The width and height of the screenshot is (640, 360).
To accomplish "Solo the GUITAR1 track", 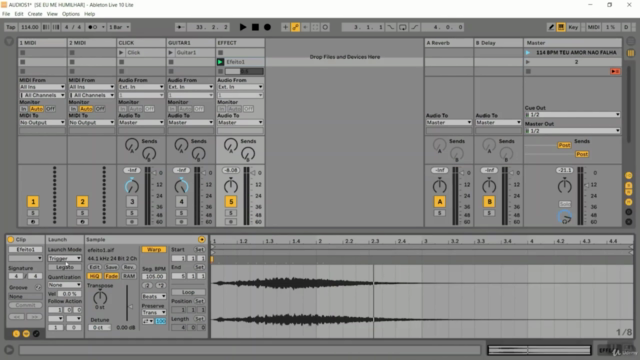I will coord(181,213).
